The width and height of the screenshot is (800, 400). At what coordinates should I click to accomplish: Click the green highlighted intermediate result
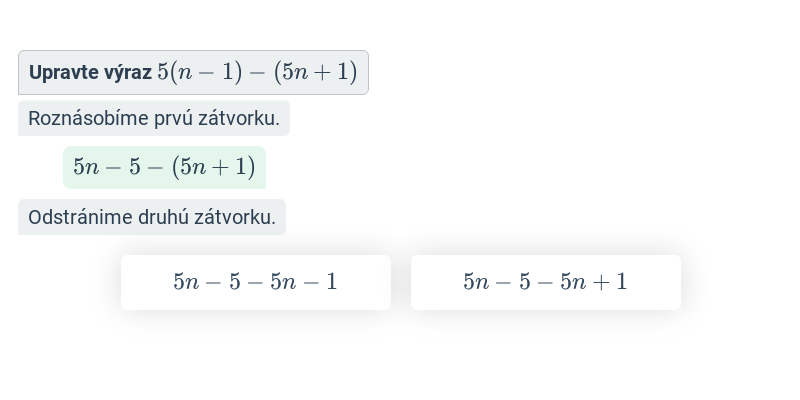164,167
